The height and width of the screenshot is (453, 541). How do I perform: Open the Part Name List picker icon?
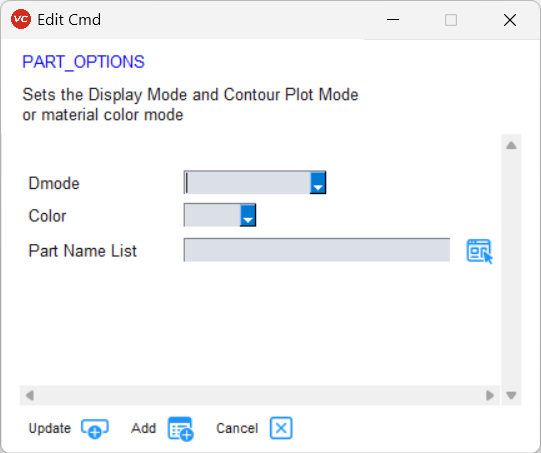(x=479, y=251)
